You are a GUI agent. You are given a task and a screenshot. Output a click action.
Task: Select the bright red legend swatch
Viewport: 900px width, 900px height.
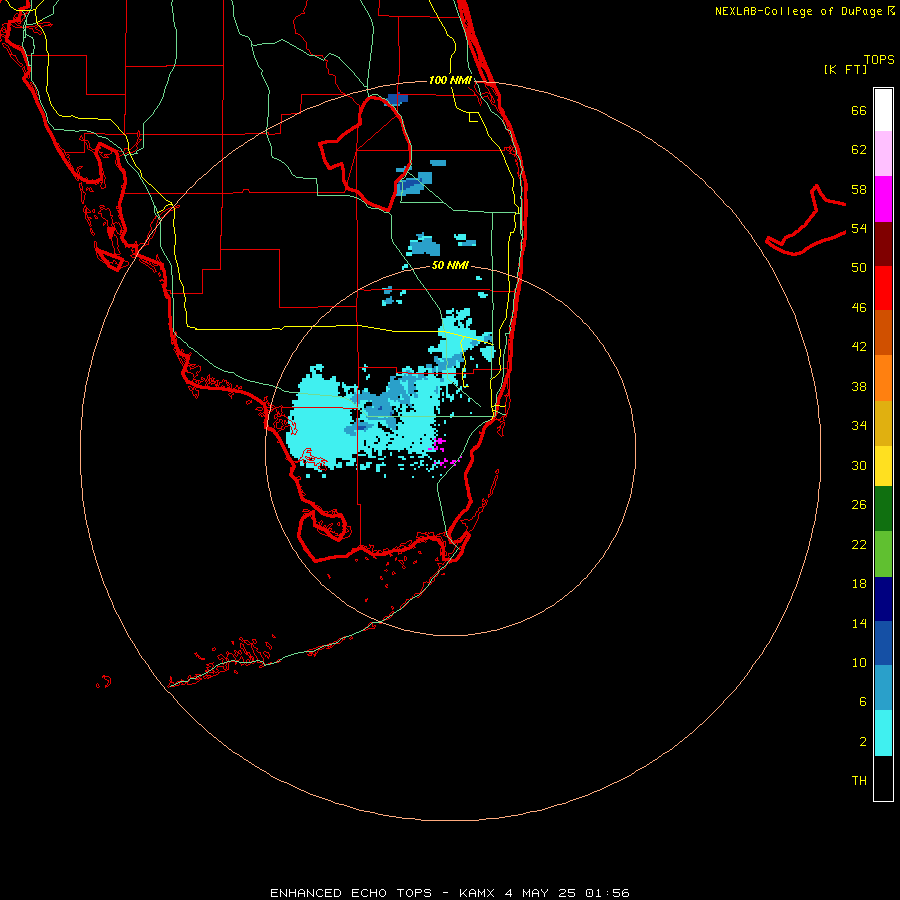click(x=883, y=288)
